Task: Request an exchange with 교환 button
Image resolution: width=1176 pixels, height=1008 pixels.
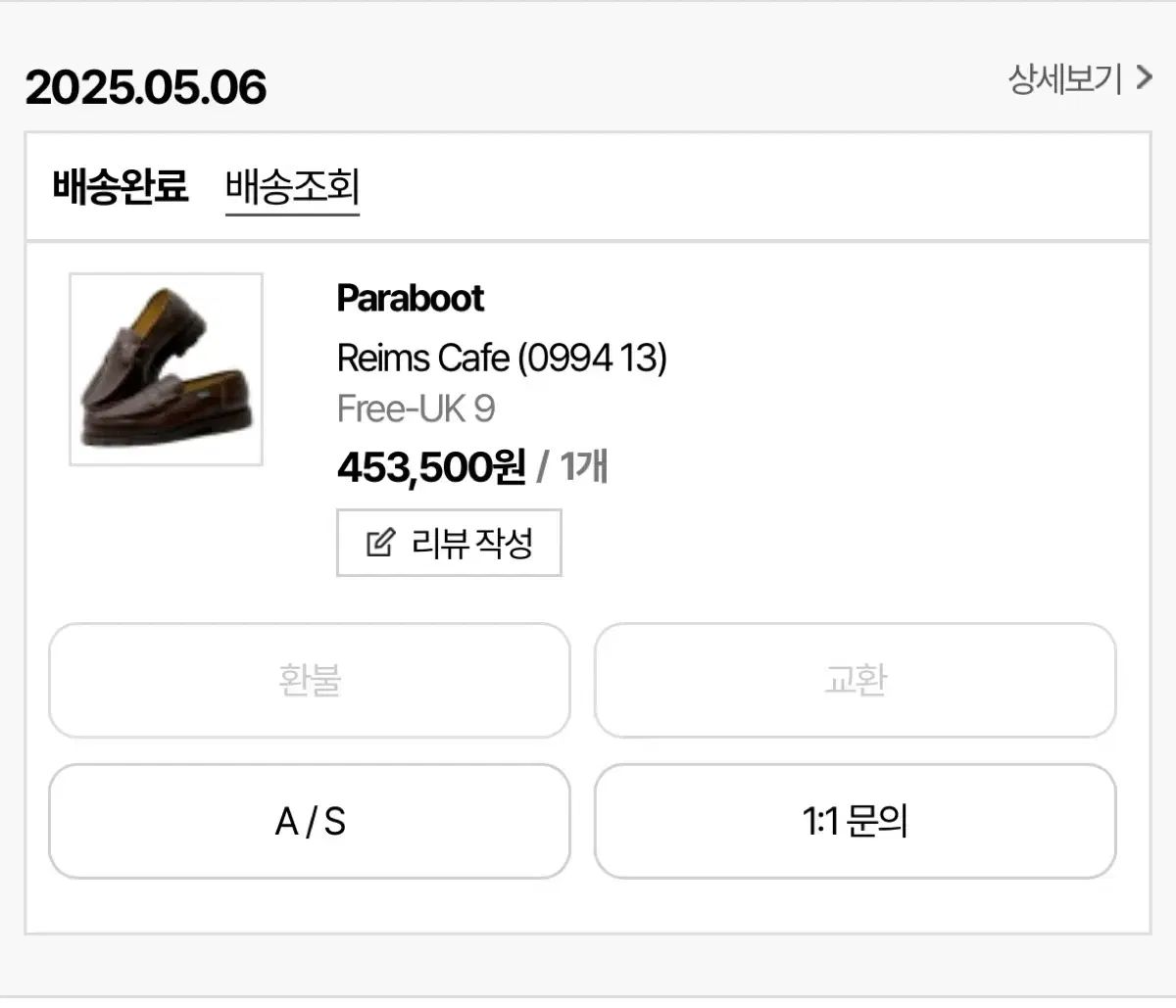Action: 855,680
